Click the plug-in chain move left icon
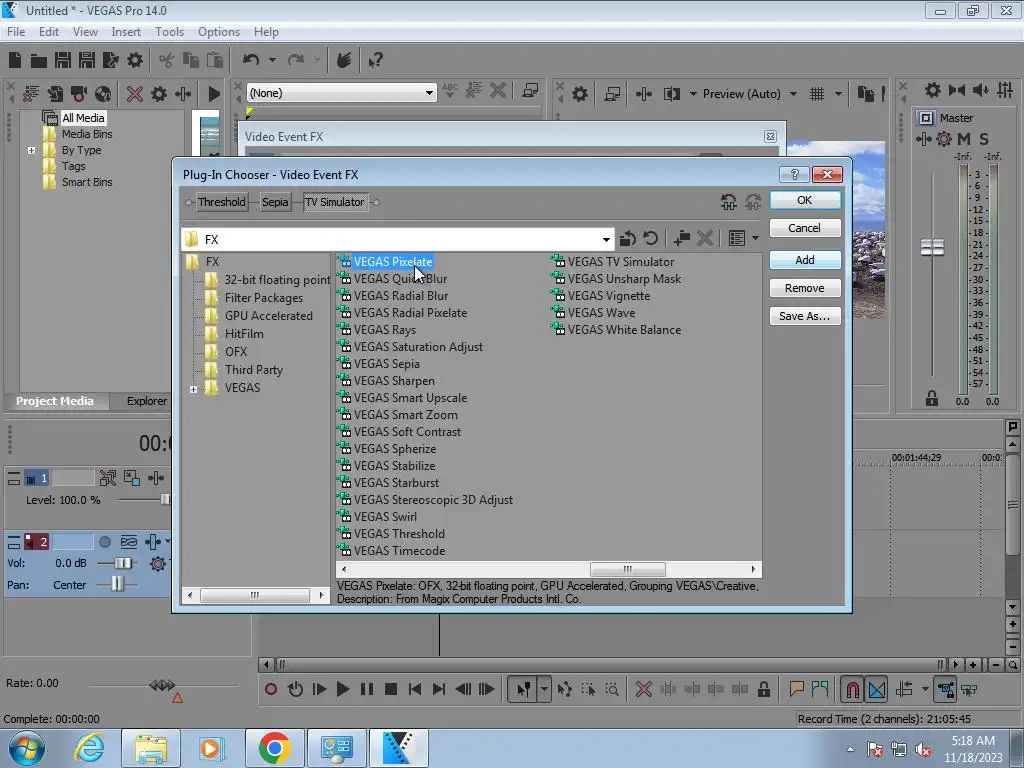 [x=729, y=202]
